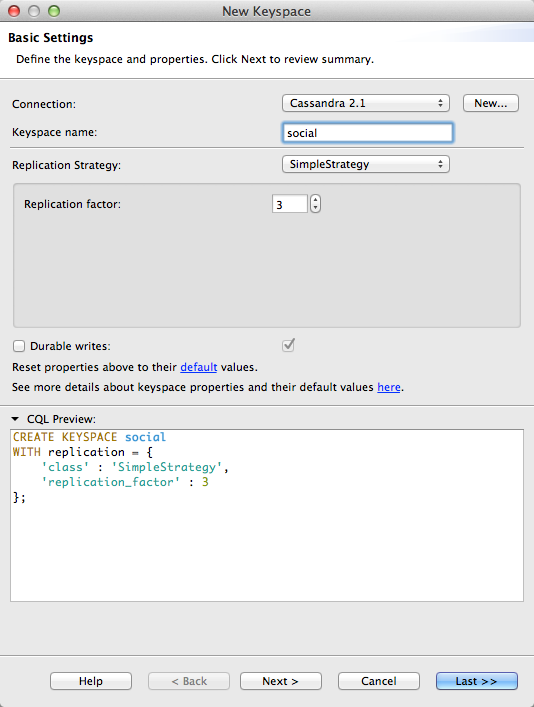
Task: Increase the replication factor with the stepper
Action: click(315, 200)
